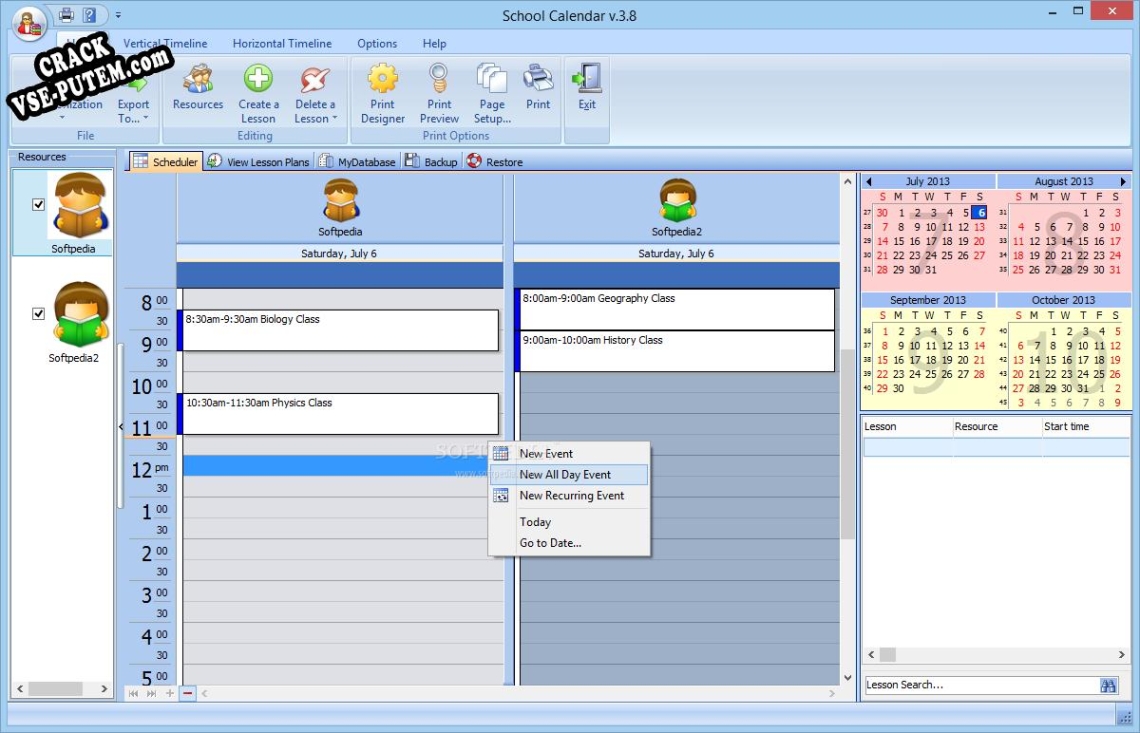Image resolution: width=1140 pixels, height=733 pixels.
Task: Expand the Export To dropdown
Action: (144, 119)
